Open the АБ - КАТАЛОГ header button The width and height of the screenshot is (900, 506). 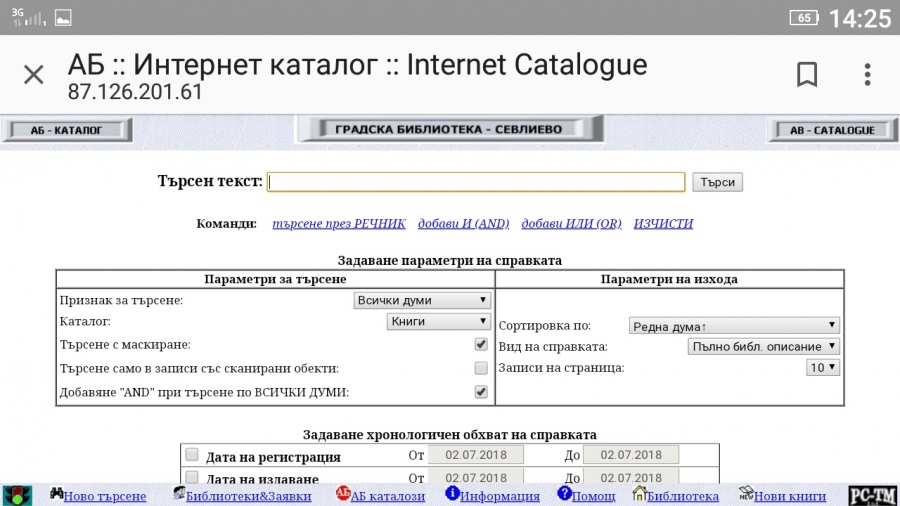click(x=68, y=130)
